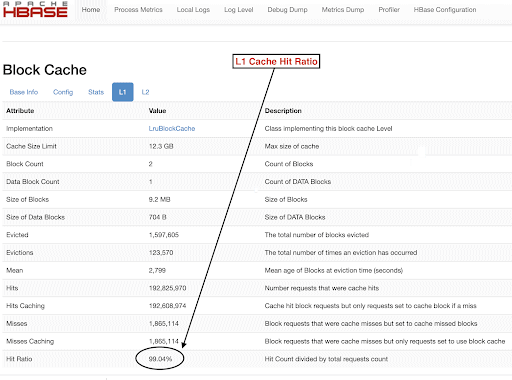This screenshot has width=512, height=380.
Task: Switch to the Base Info tab
Action: coord(24,92)
